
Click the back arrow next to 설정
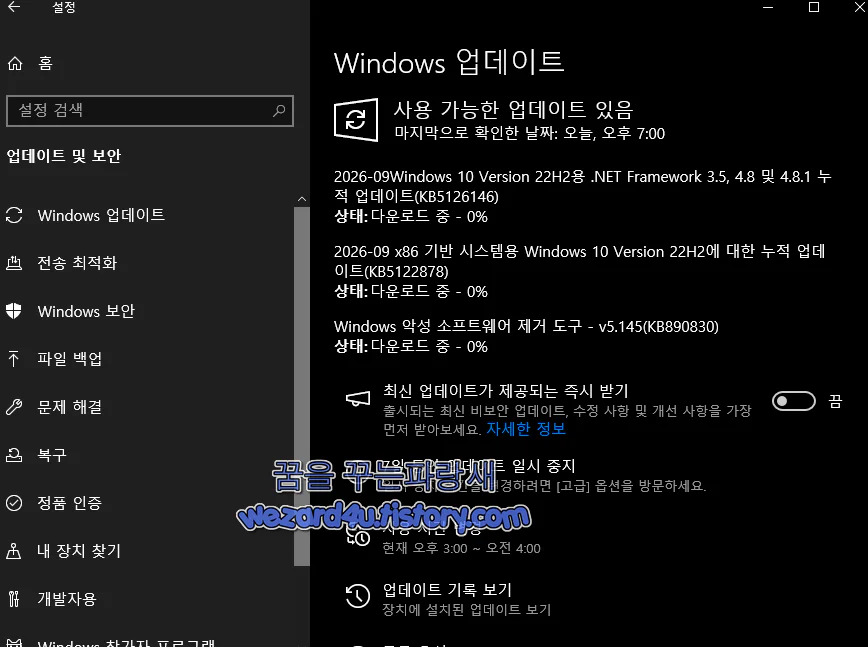click(x=14, y=7)
